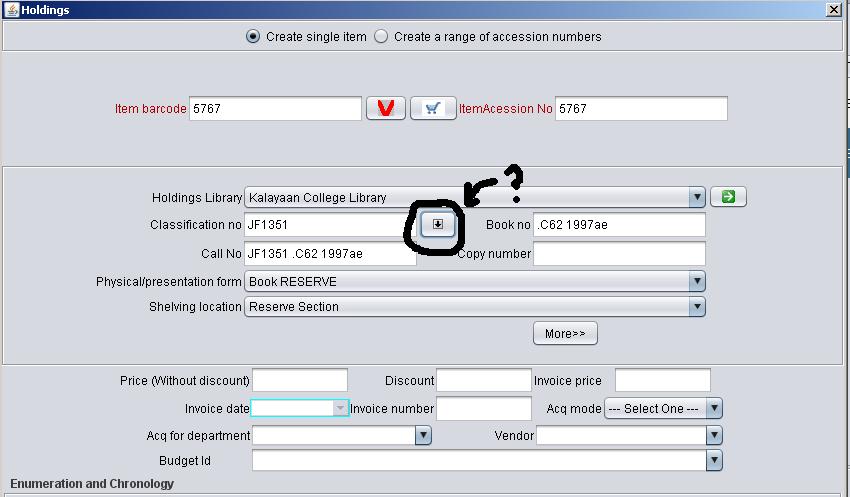The image size is (850, 497).
Task: Click the Copy number text field
Action: pyautogui.click(x=619, y=254)
